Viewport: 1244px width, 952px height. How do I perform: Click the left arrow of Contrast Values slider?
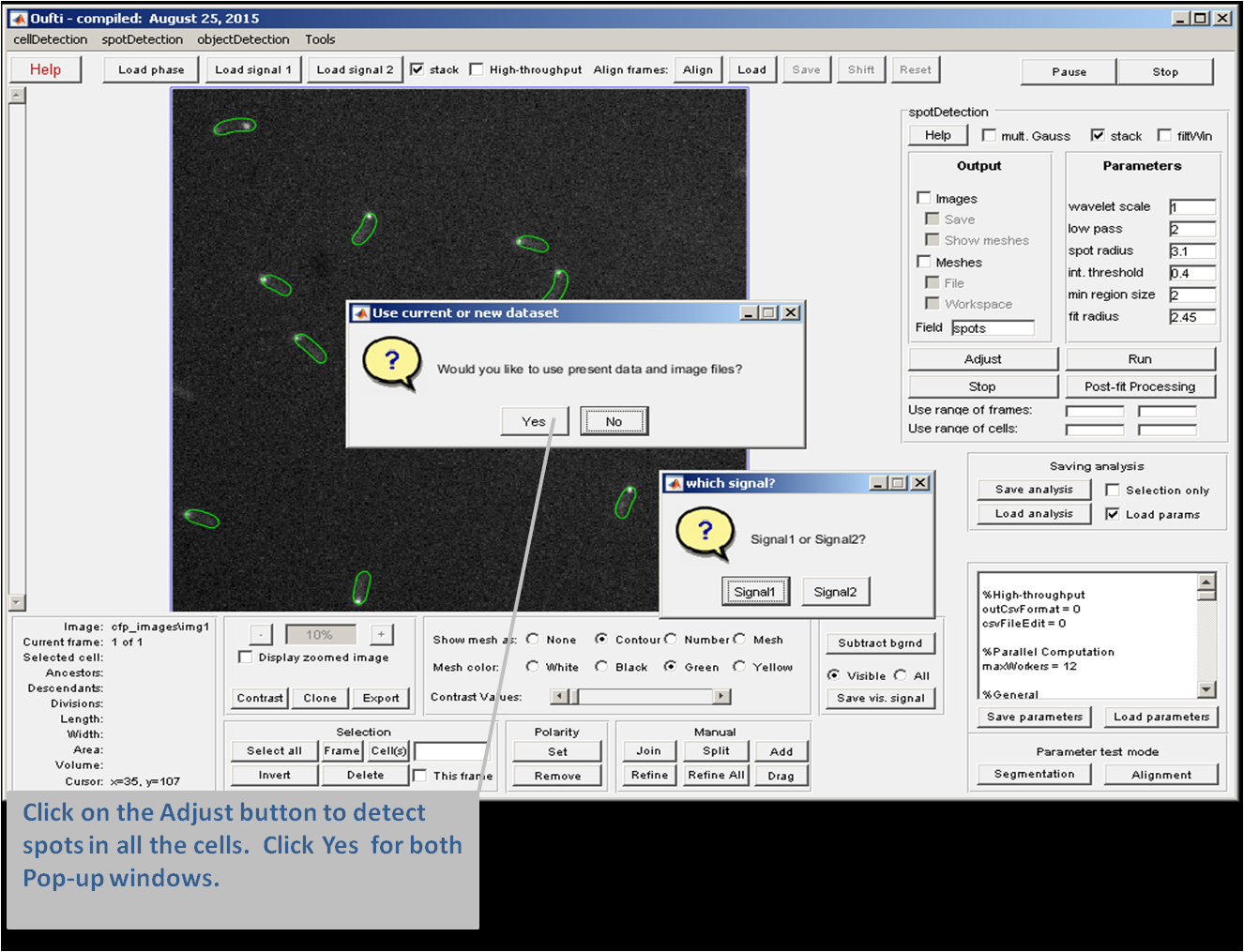(560, 697)
